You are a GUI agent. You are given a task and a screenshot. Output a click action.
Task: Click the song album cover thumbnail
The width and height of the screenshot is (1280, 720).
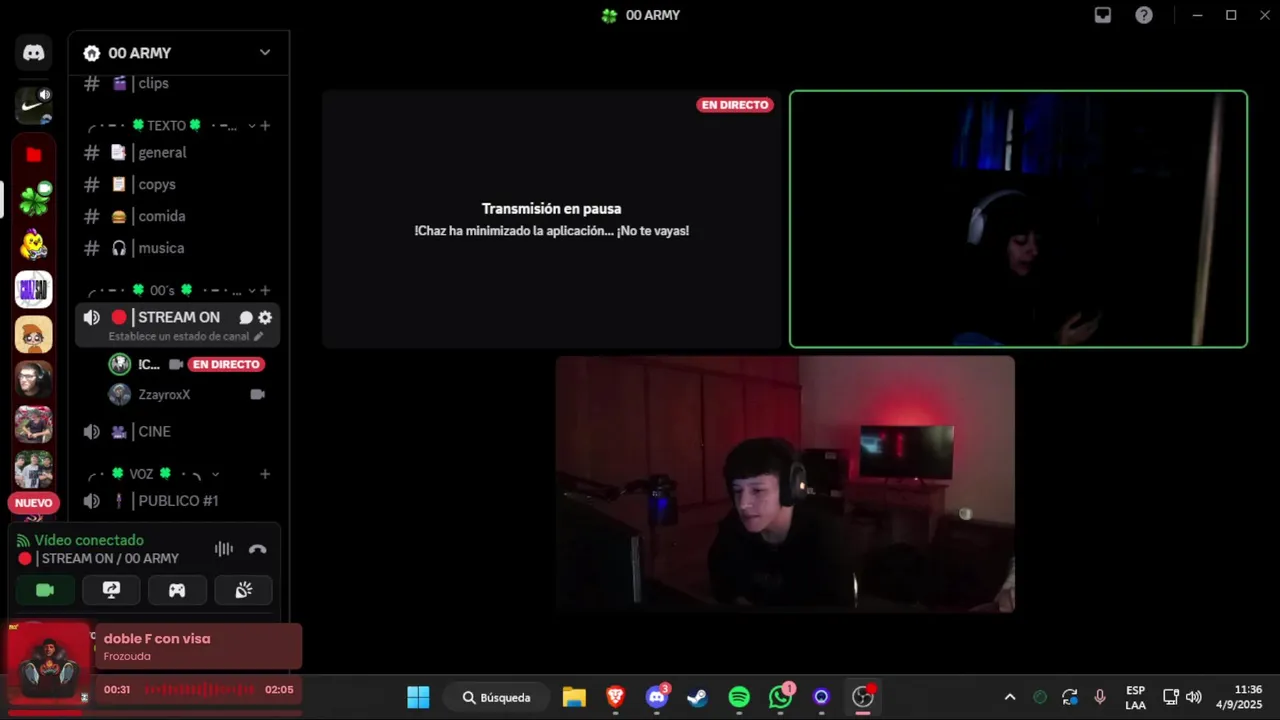tap(48, 661)
